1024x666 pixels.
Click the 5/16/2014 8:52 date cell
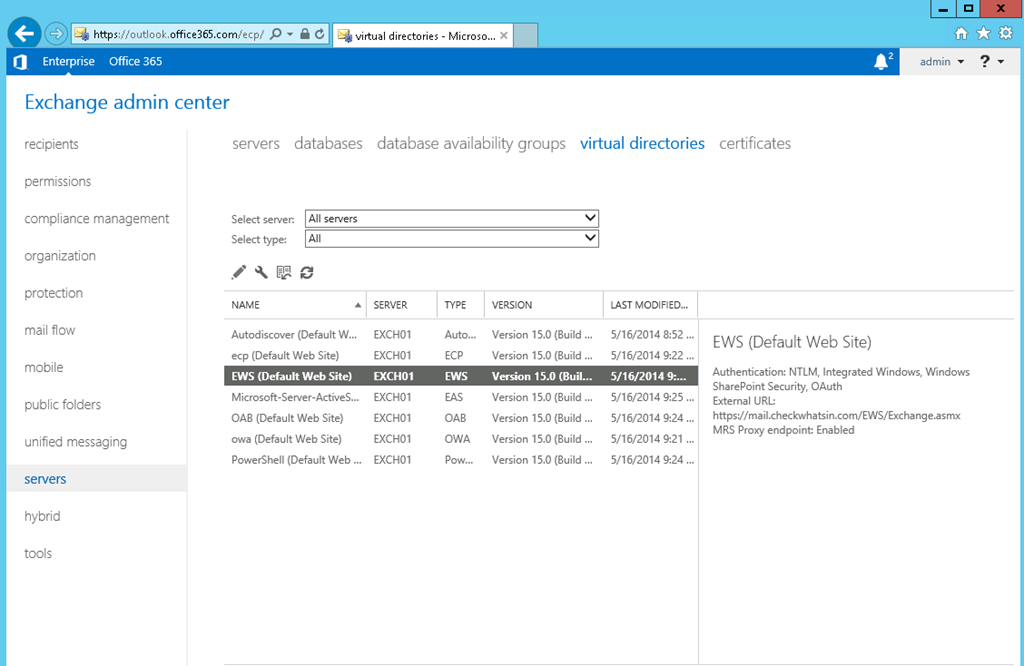click(652, 334)
